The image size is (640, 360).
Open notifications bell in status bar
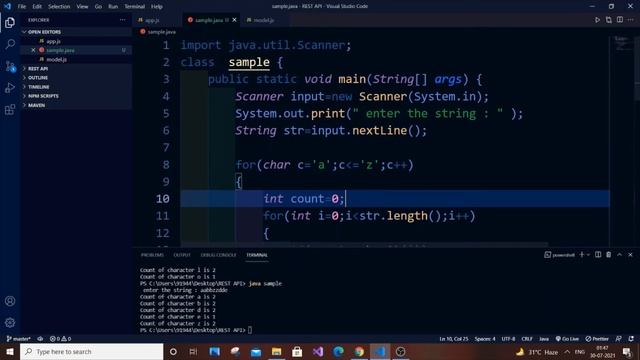point(631,339)
